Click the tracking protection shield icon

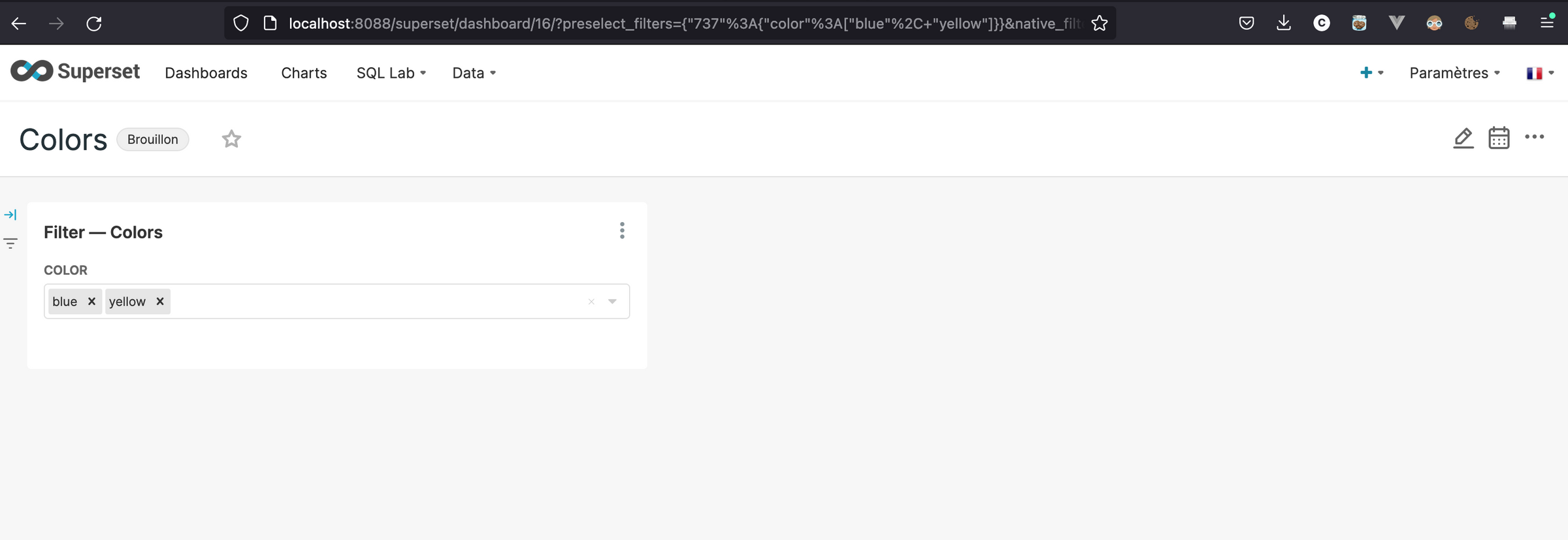point(241,22)
